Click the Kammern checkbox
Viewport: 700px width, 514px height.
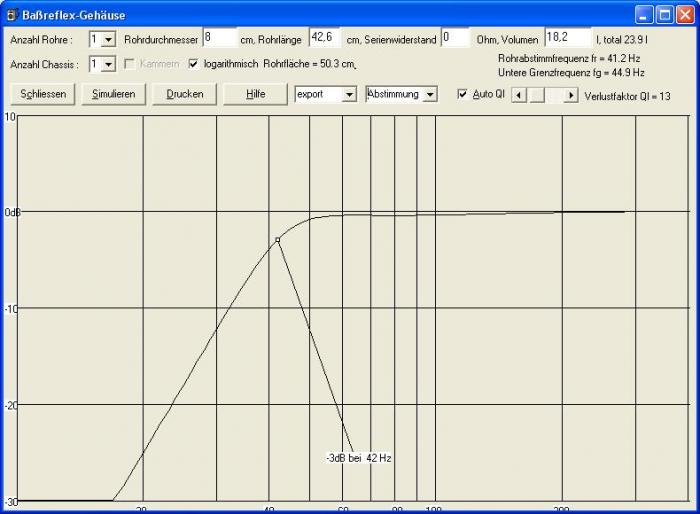[129, 64]
